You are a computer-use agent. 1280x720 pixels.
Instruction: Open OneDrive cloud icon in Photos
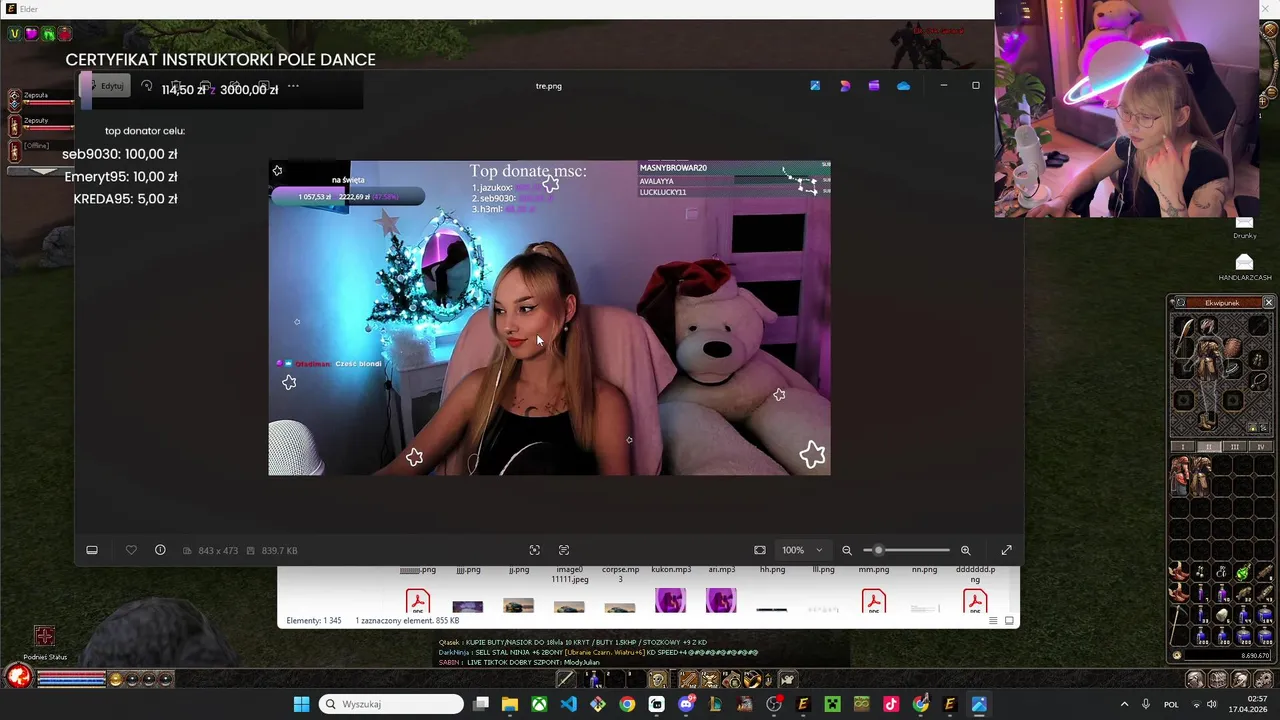pyautogui.click(x=903, y=86)
